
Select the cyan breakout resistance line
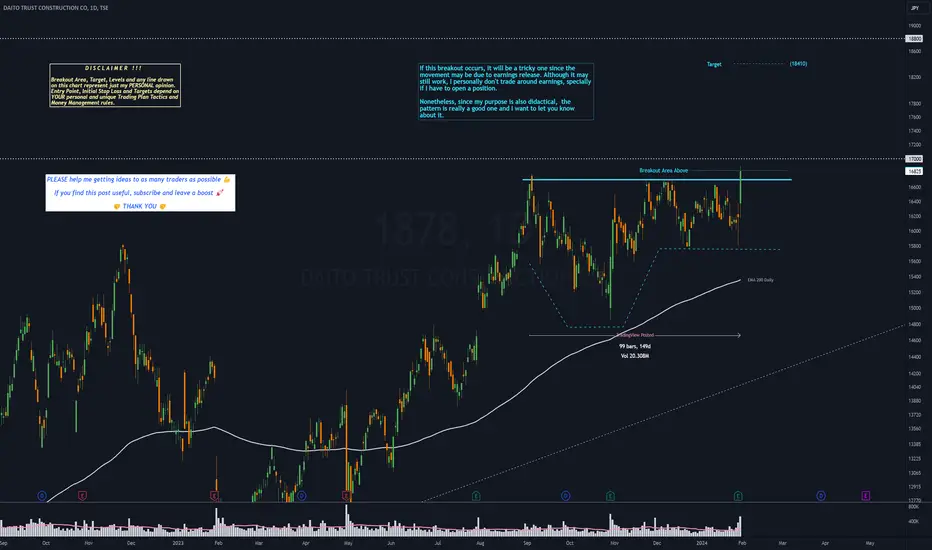click(657, 179)
